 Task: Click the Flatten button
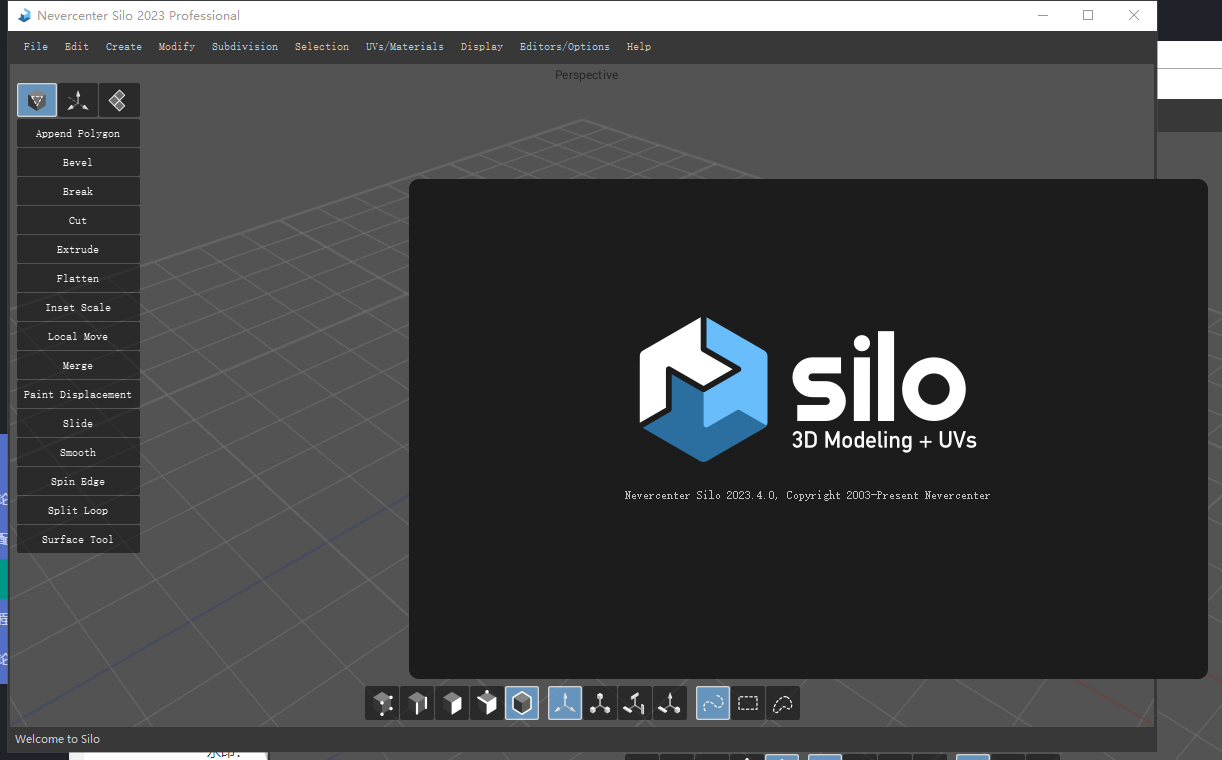tap(78, 279)
